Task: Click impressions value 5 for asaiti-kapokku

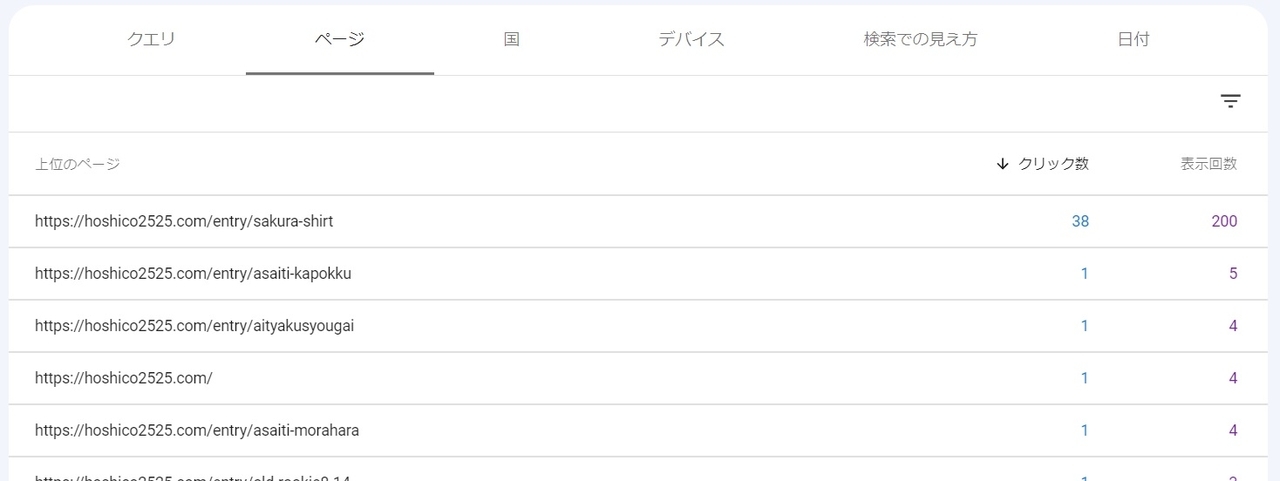Action: (x=1233, y=273)
